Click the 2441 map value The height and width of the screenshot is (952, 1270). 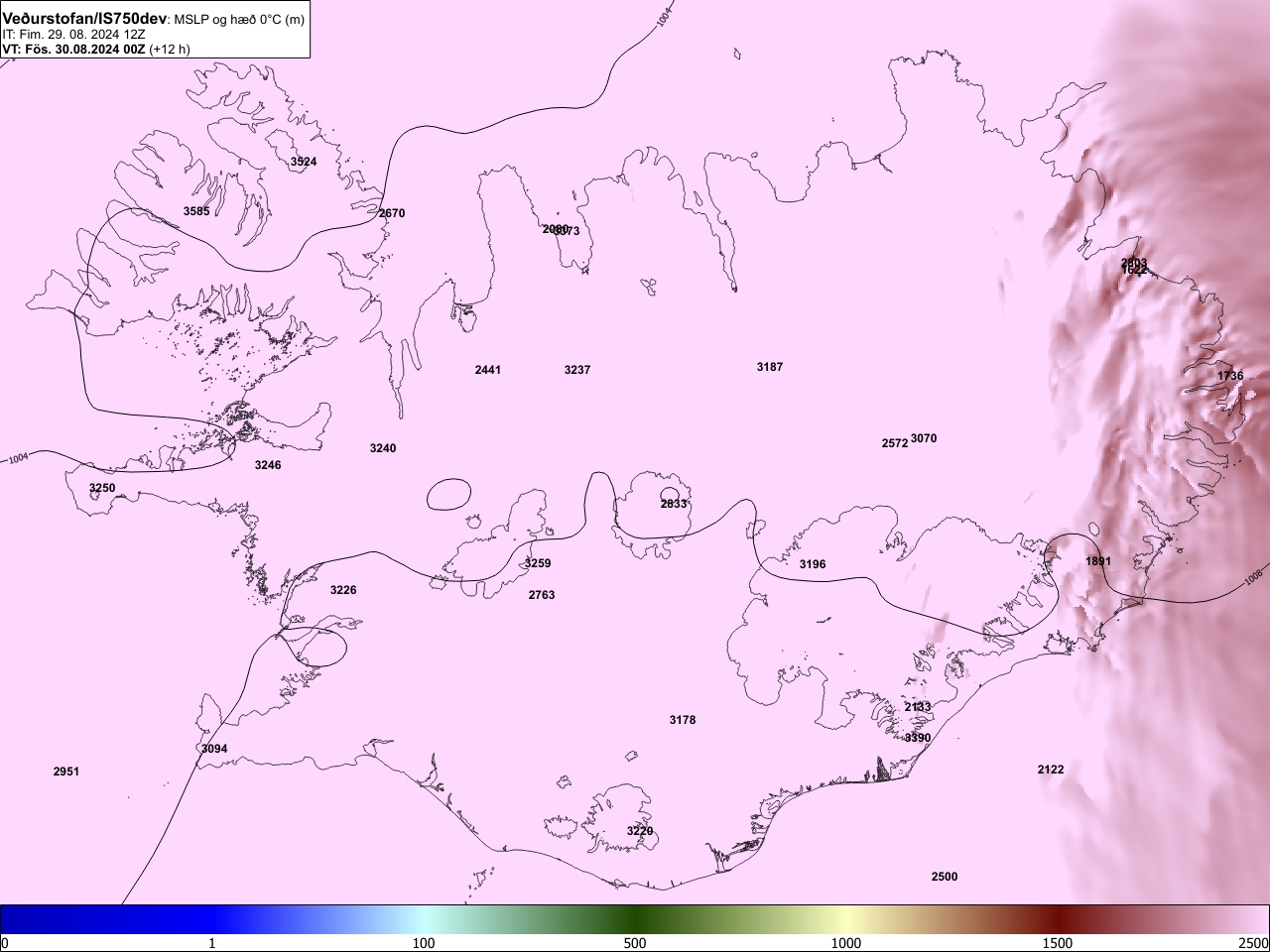coord(488,370)
